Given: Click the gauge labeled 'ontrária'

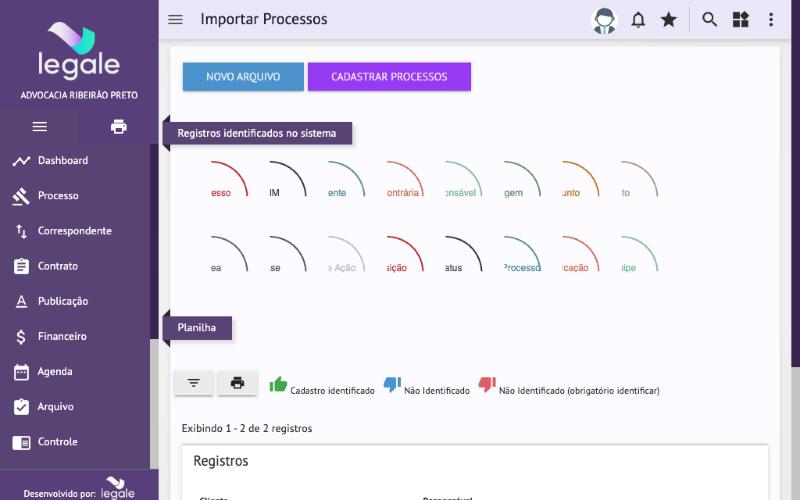Looking at the screenshot, I should pyautogui.click(x=405, y=180).
